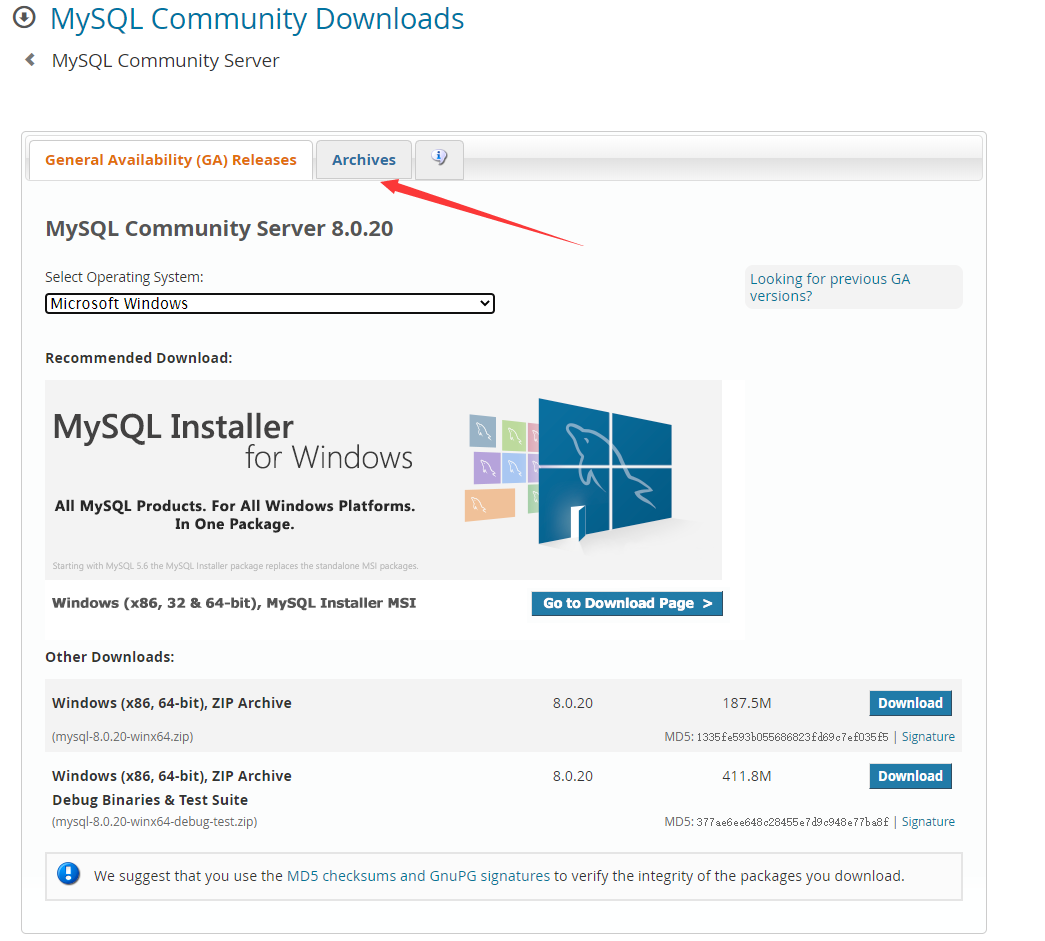Open the Select Operating System dropdown

(270, 303)
